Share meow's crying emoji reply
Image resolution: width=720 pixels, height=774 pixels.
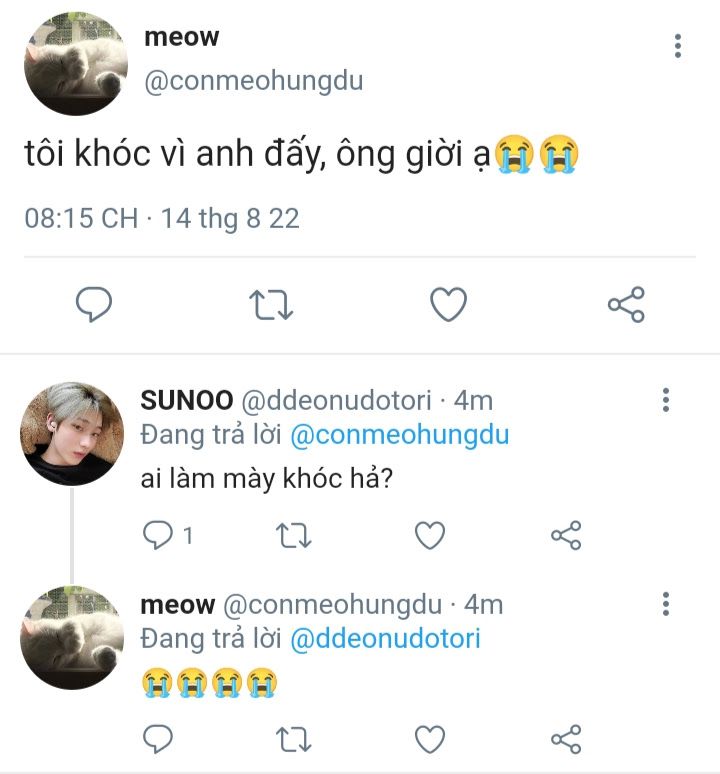566,739
